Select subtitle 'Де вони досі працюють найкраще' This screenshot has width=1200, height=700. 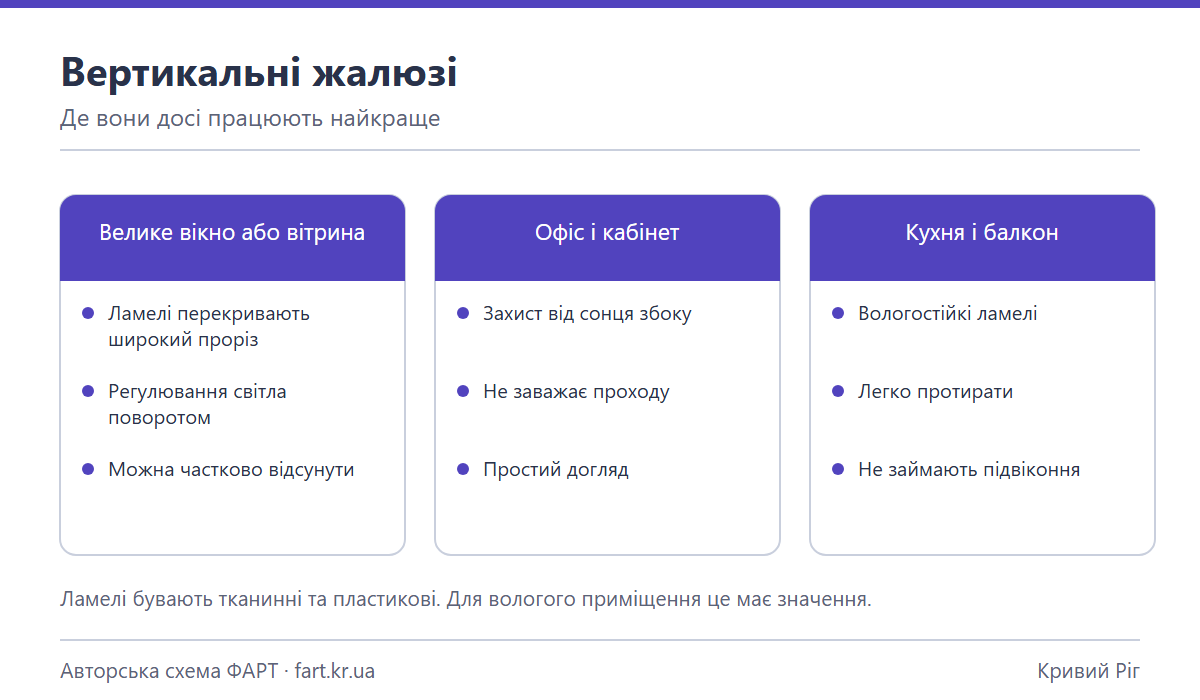[250, 119]
